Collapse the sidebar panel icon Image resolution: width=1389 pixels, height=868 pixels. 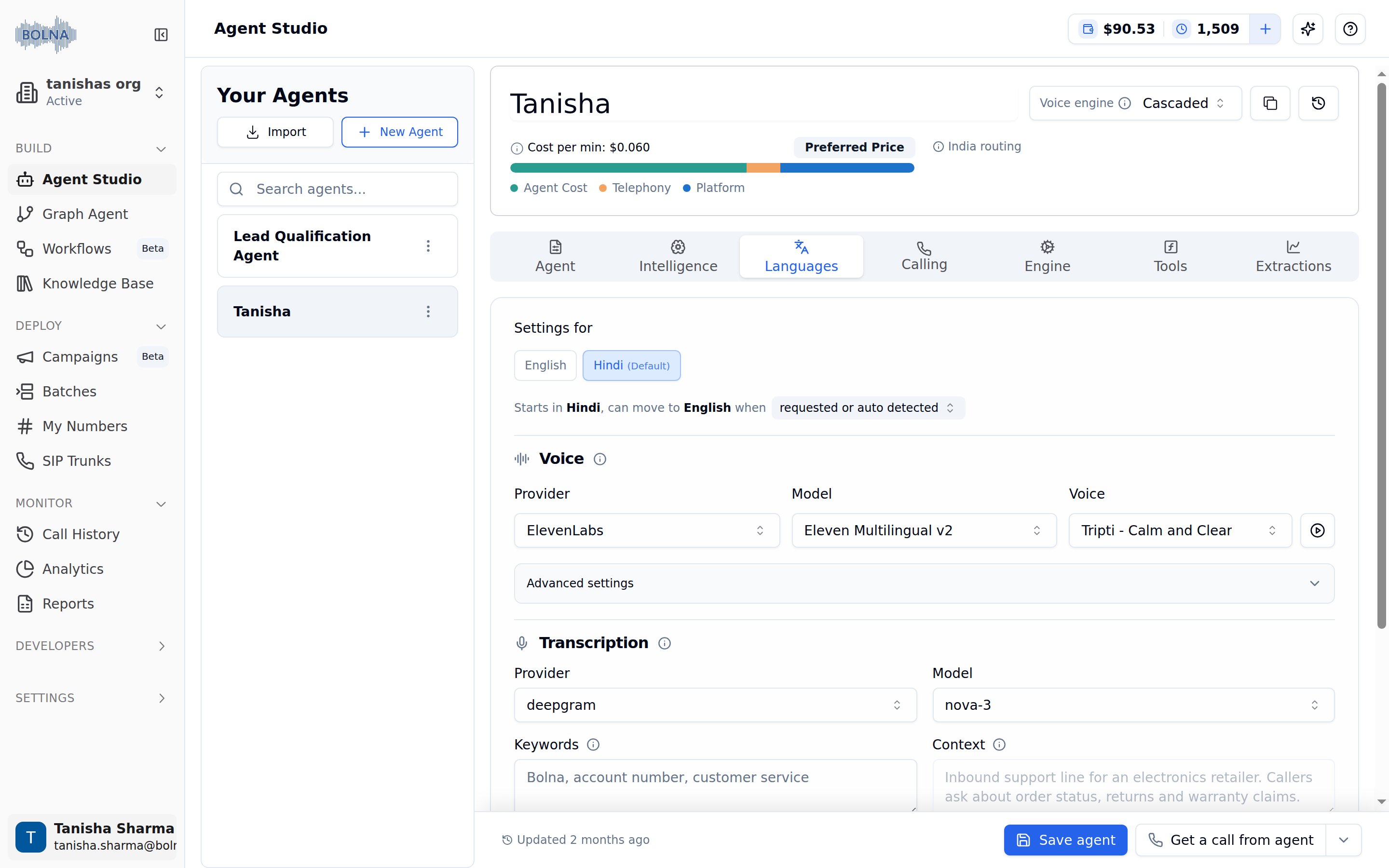point(161,35)
